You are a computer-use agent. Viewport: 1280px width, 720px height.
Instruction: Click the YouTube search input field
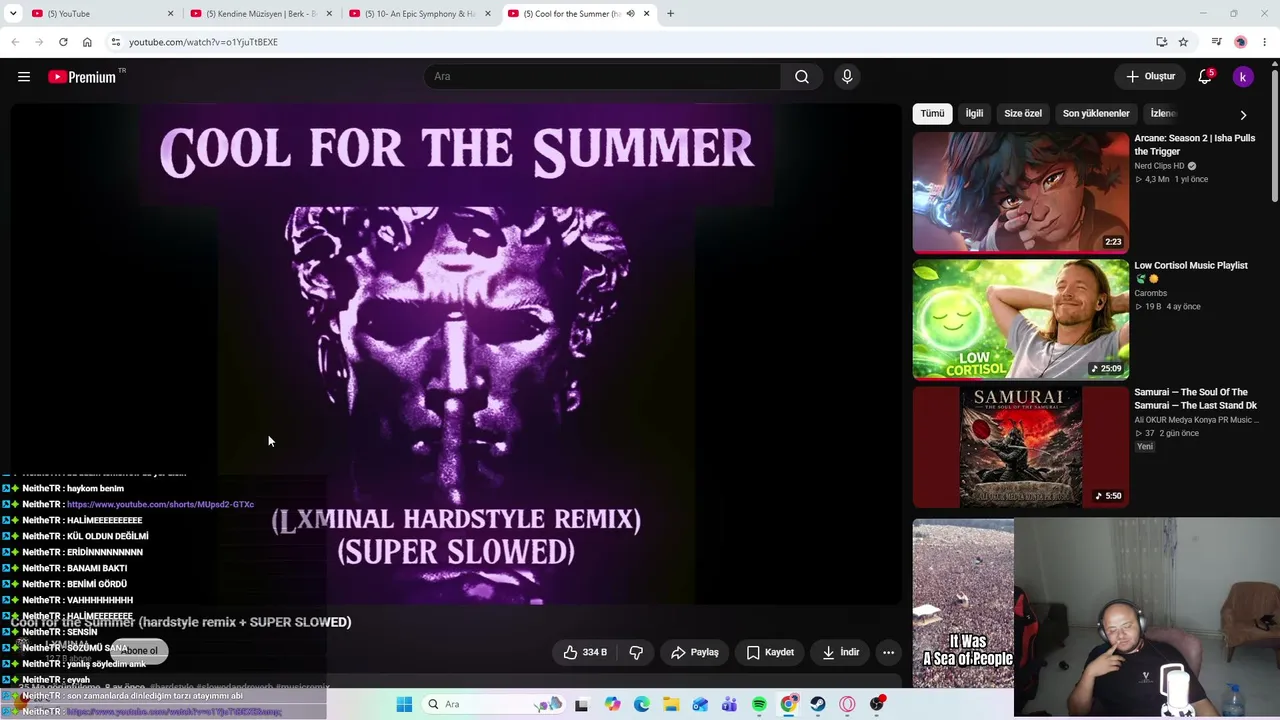tap(603, 77)
